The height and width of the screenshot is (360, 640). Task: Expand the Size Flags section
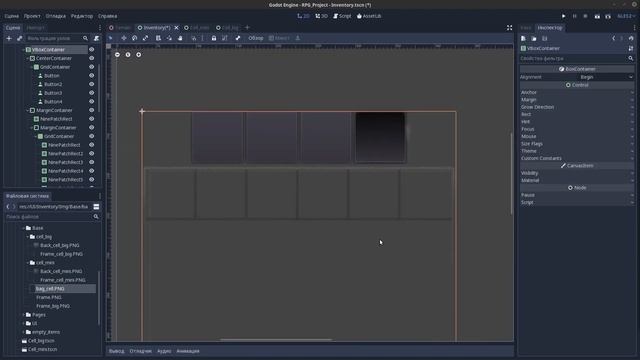tap(577, 144)
